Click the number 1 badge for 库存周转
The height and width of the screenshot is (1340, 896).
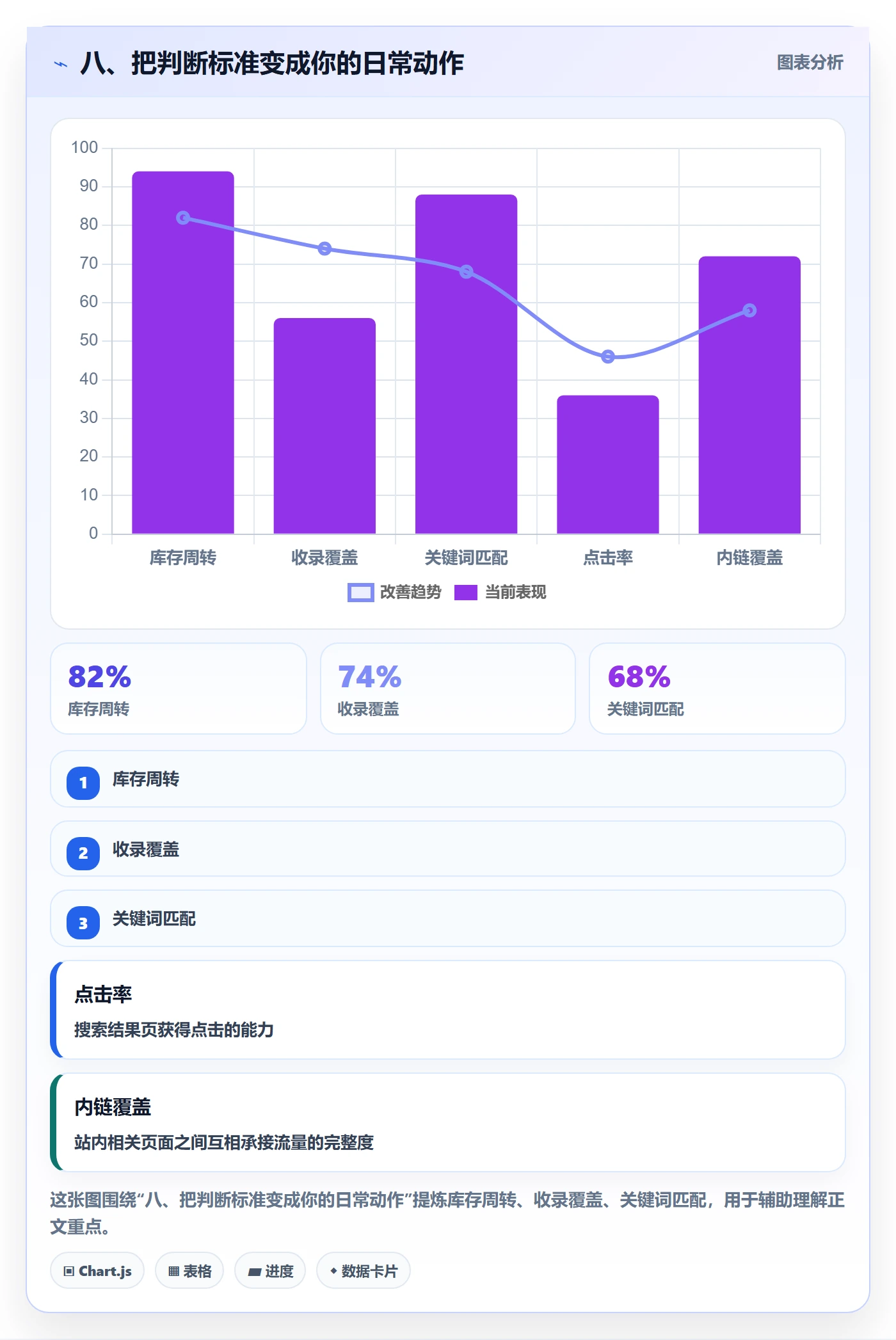[83, 783]
